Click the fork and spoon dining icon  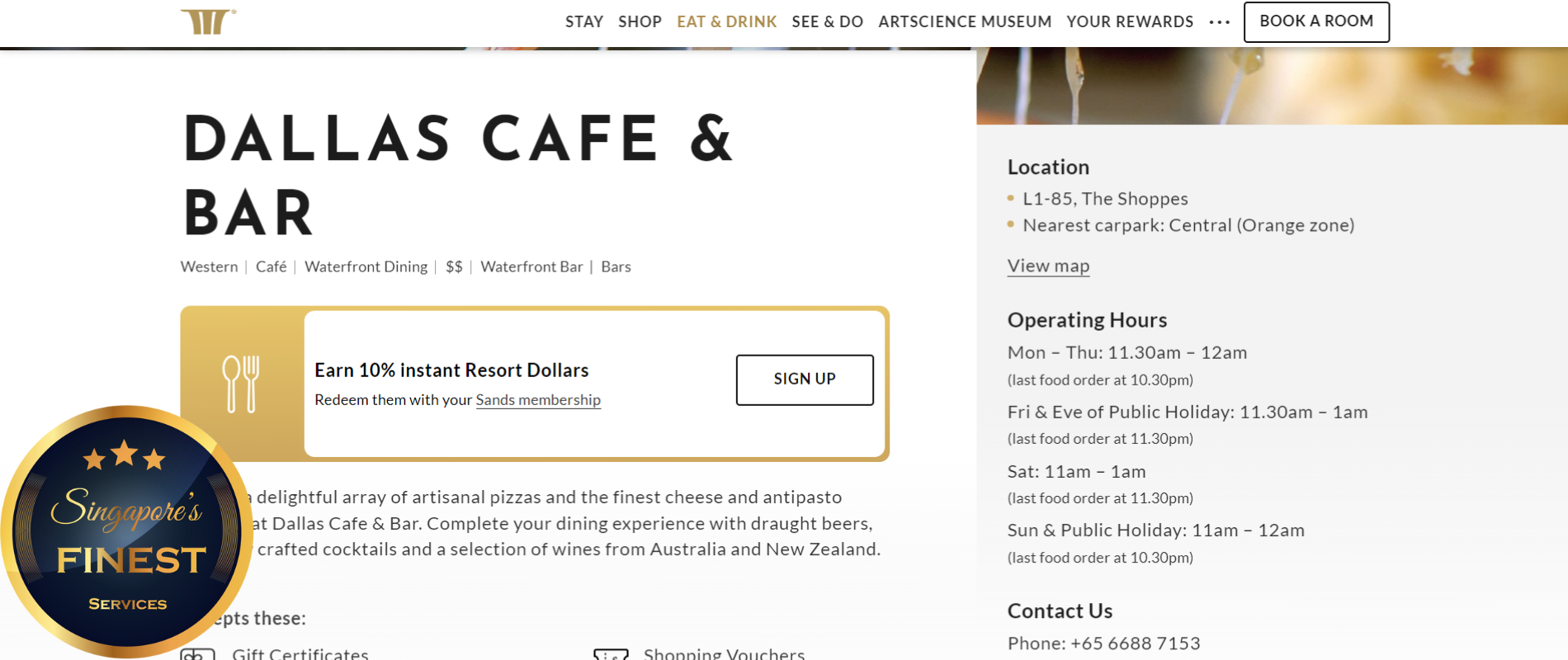241,384
